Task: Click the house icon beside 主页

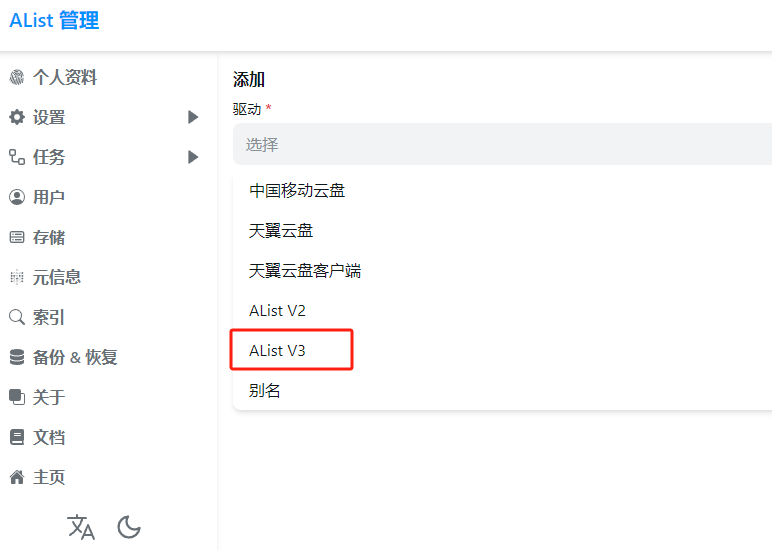Action: (x=17, y=477)
